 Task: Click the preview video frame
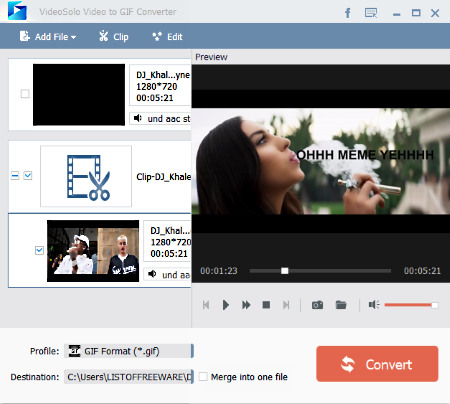pos(321,161)
